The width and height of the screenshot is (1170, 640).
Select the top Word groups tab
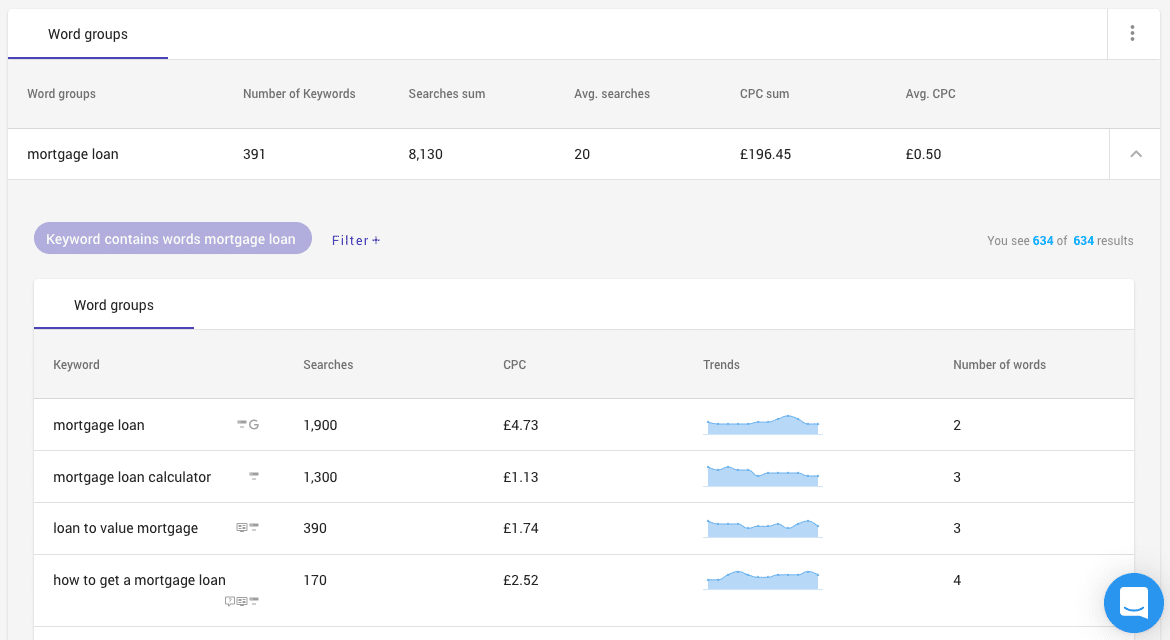click(88, 34)
